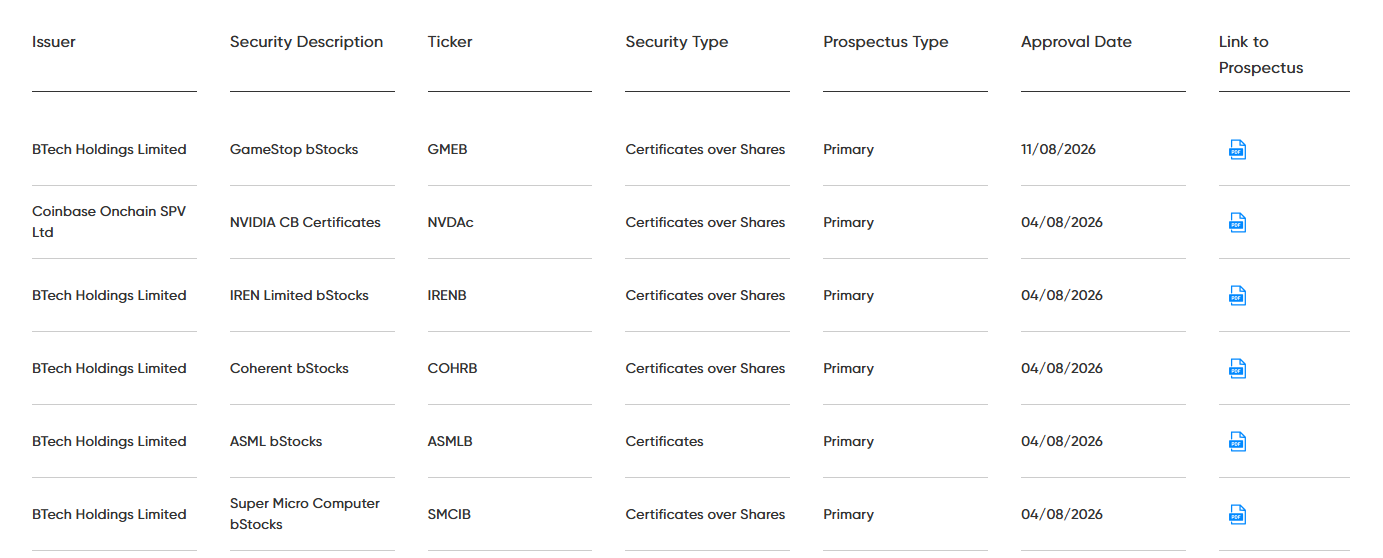Select the NVDAc ticker text
Screen dimensions: 1383x558
pos(450,222)
